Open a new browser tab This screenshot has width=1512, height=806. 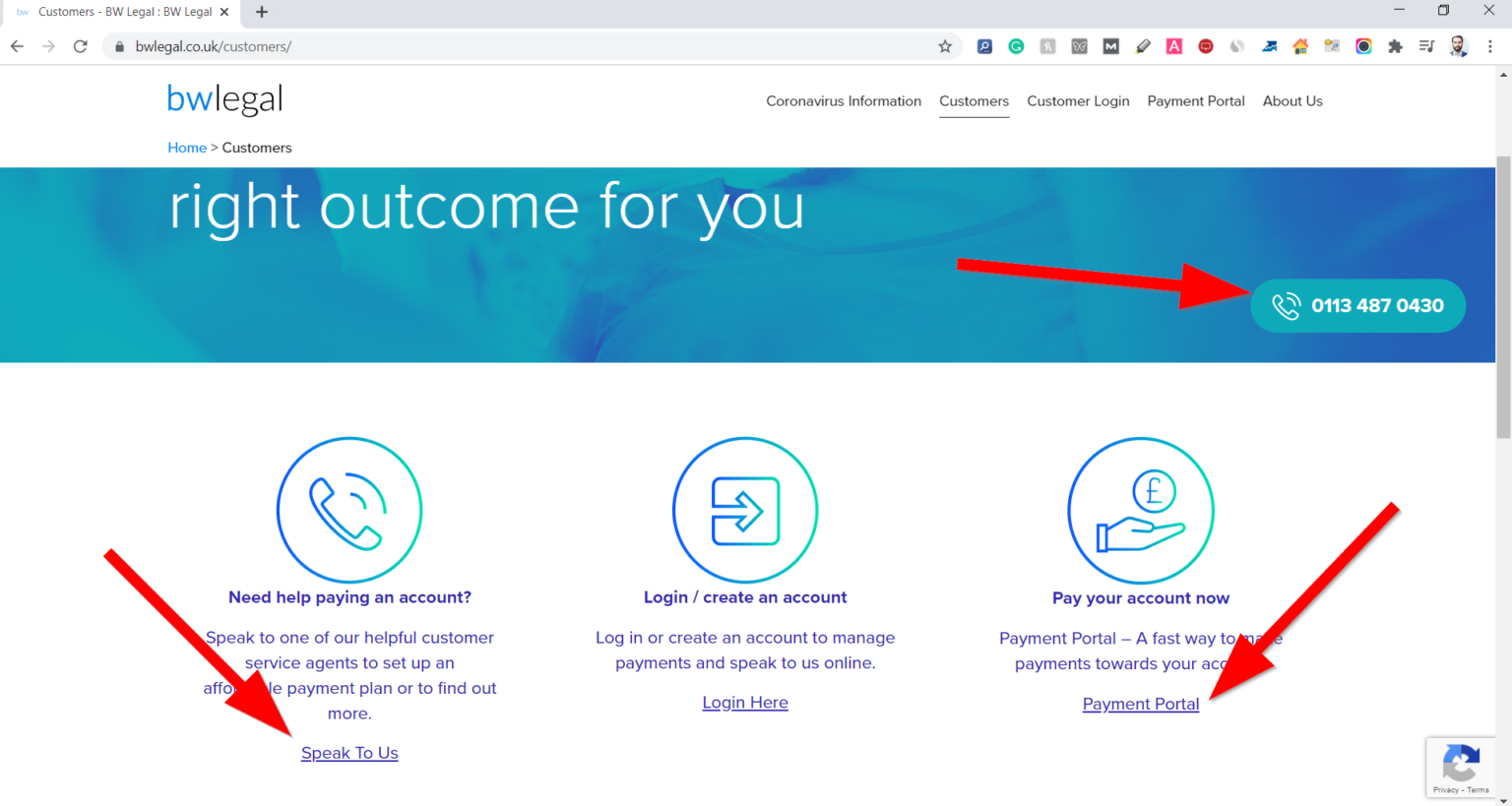[262, 12]
